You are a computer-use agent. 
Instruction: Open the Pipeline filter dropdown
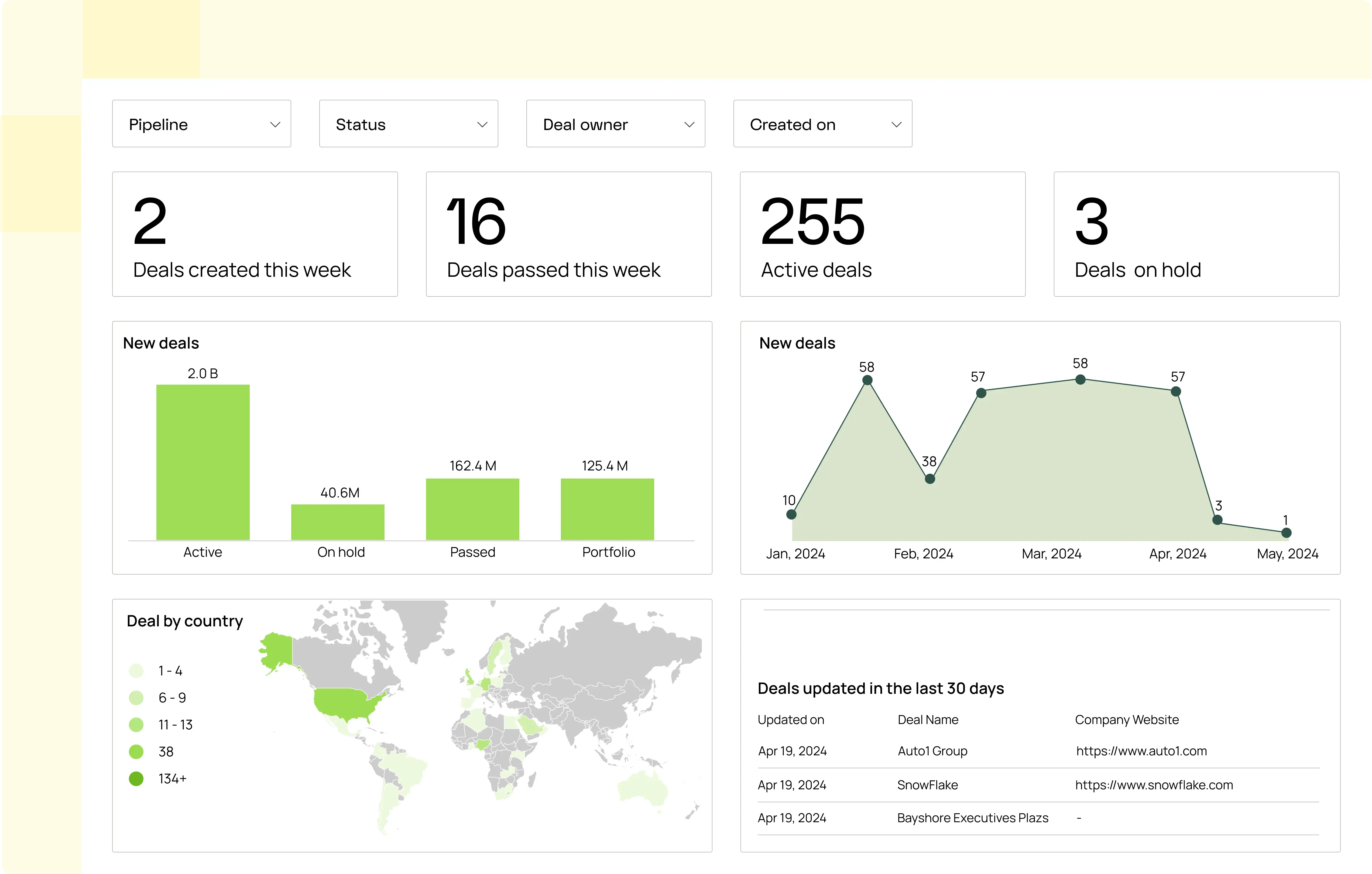tap(202, 124)
